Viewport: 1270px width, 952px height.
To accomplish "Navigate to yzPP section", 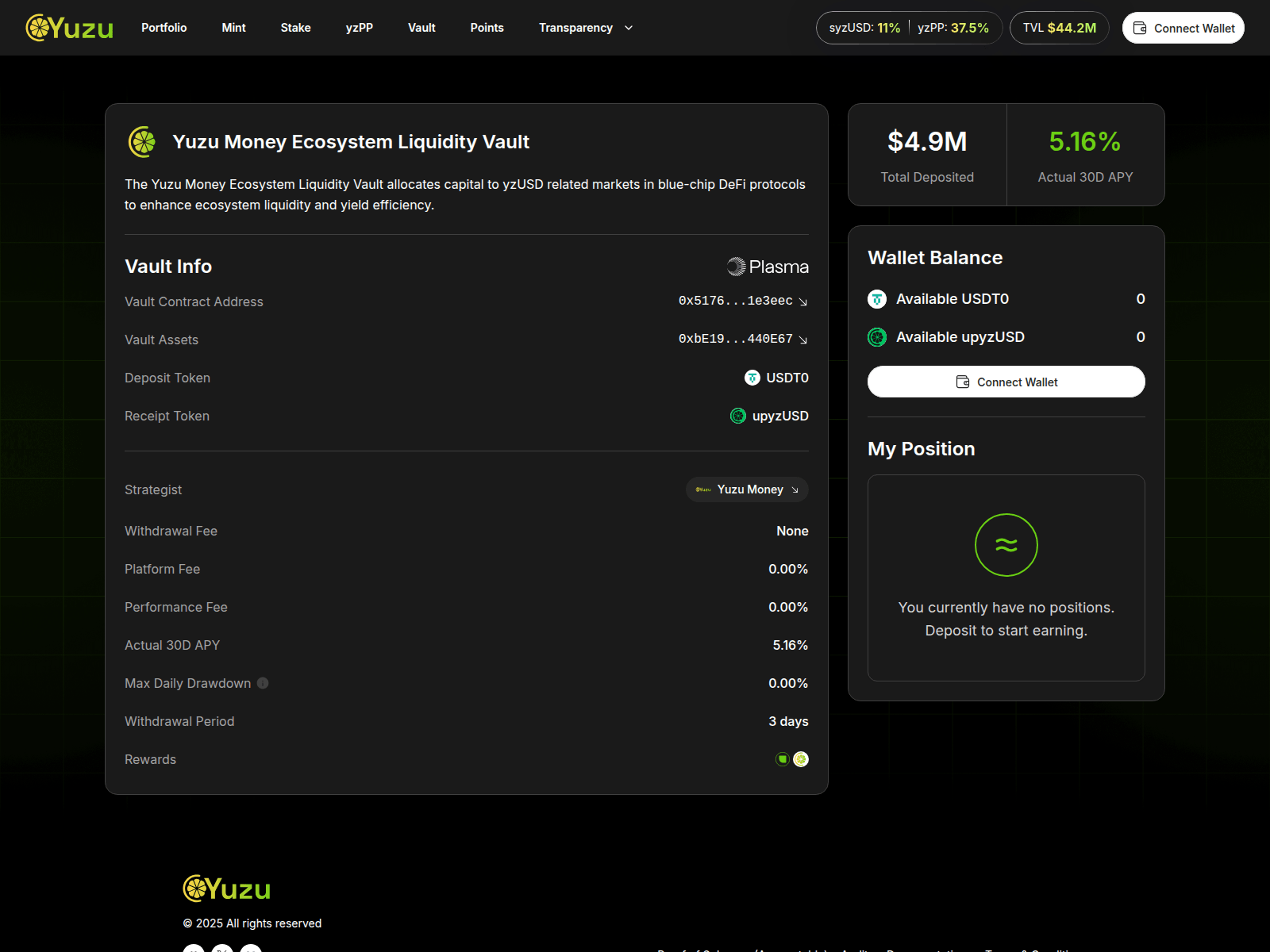I will pyautogui.click(x=359, y=28).
